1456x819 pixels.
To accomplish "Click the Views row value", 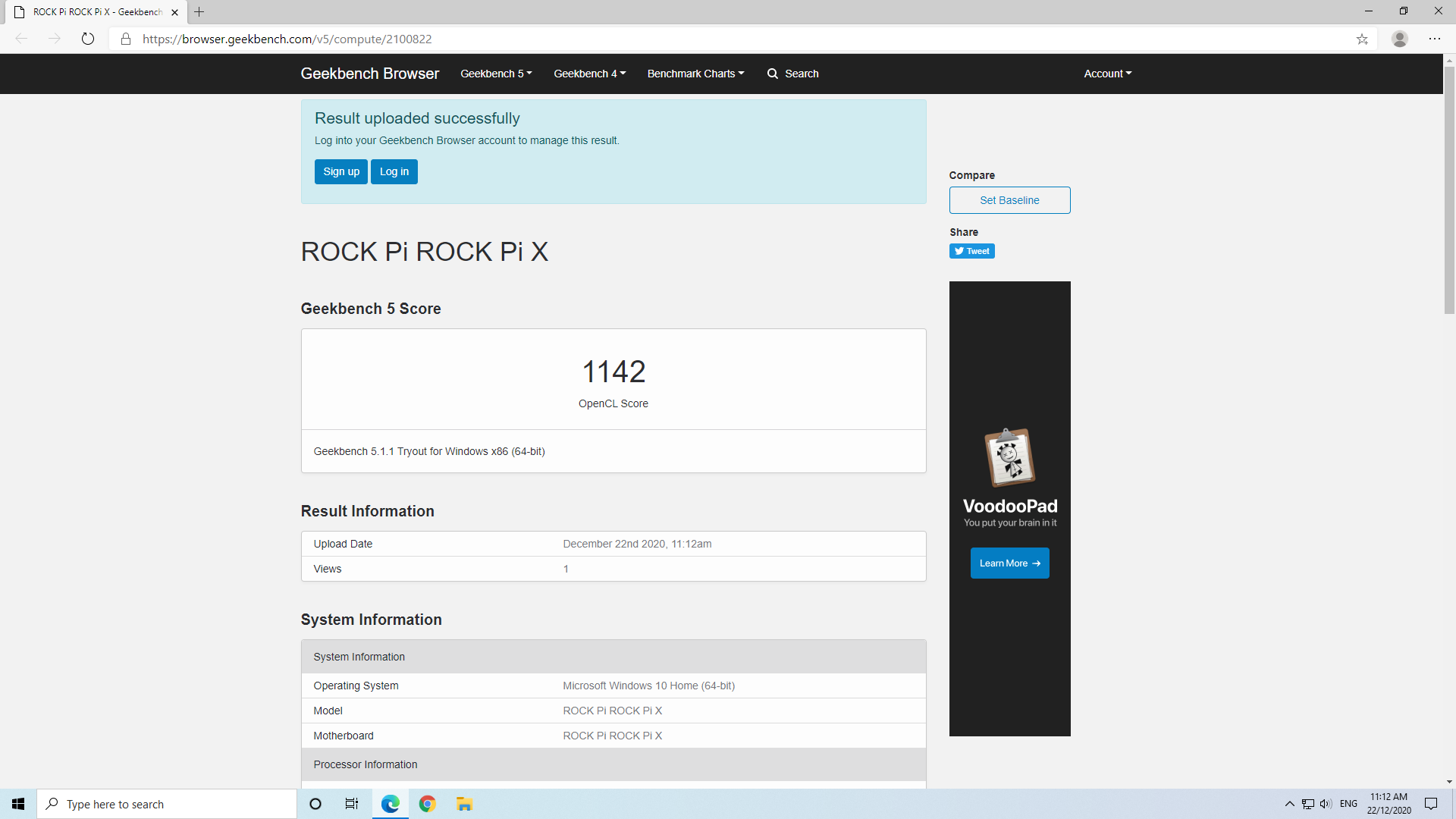I will 566,569.
